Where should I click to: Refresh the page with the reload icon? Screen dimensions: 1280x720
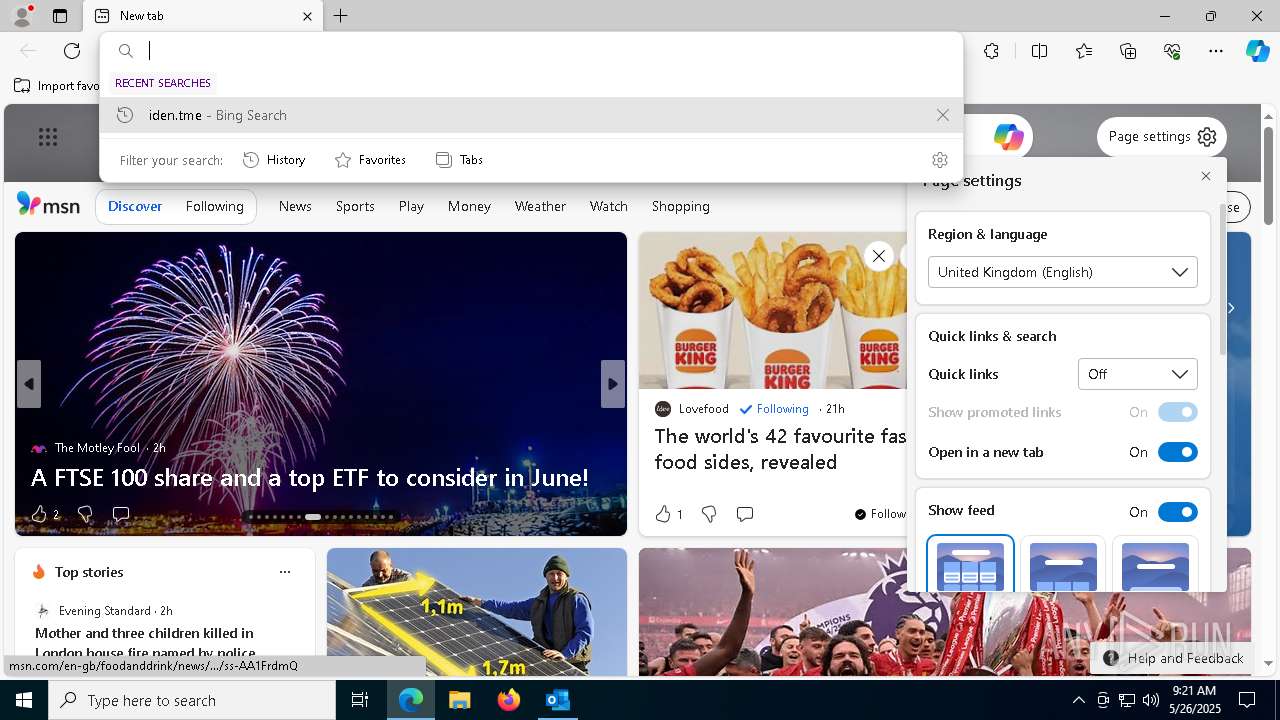tap(72, 51)
